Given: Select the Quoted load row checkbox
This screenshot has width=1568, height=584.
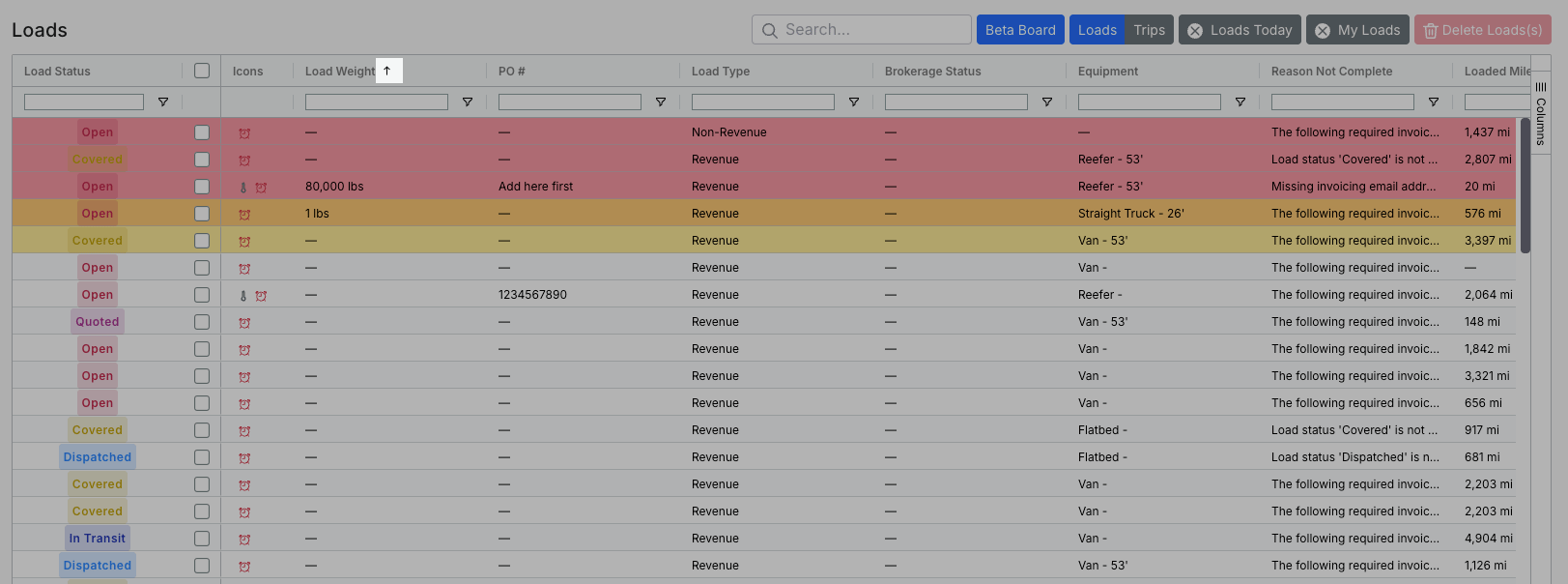Looking at the screenshot, I should point(202,322).
